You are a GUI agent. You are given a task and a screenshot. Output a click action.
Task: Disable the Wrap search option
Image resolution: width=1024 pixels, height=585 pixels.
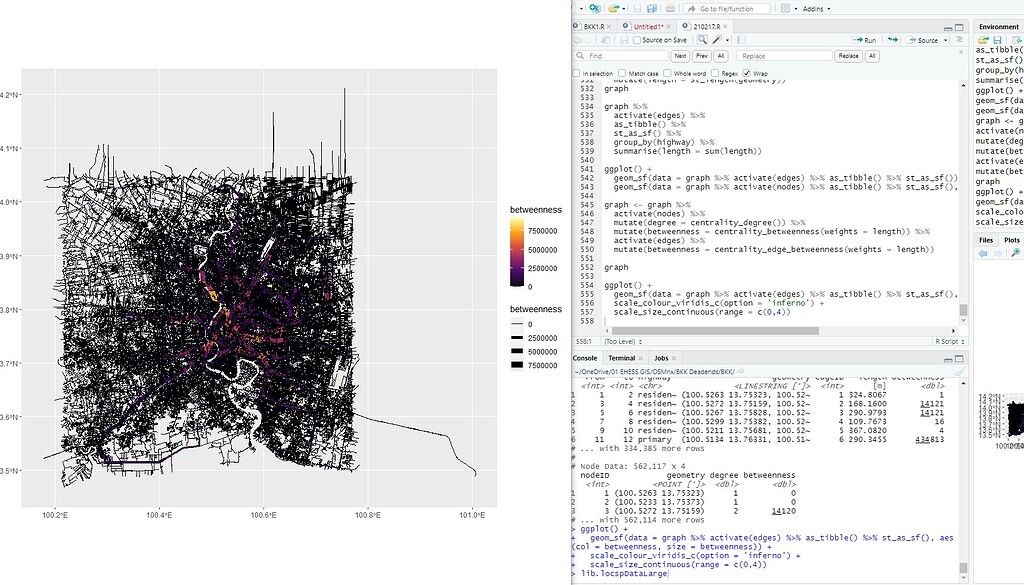(x=746, y=72)
